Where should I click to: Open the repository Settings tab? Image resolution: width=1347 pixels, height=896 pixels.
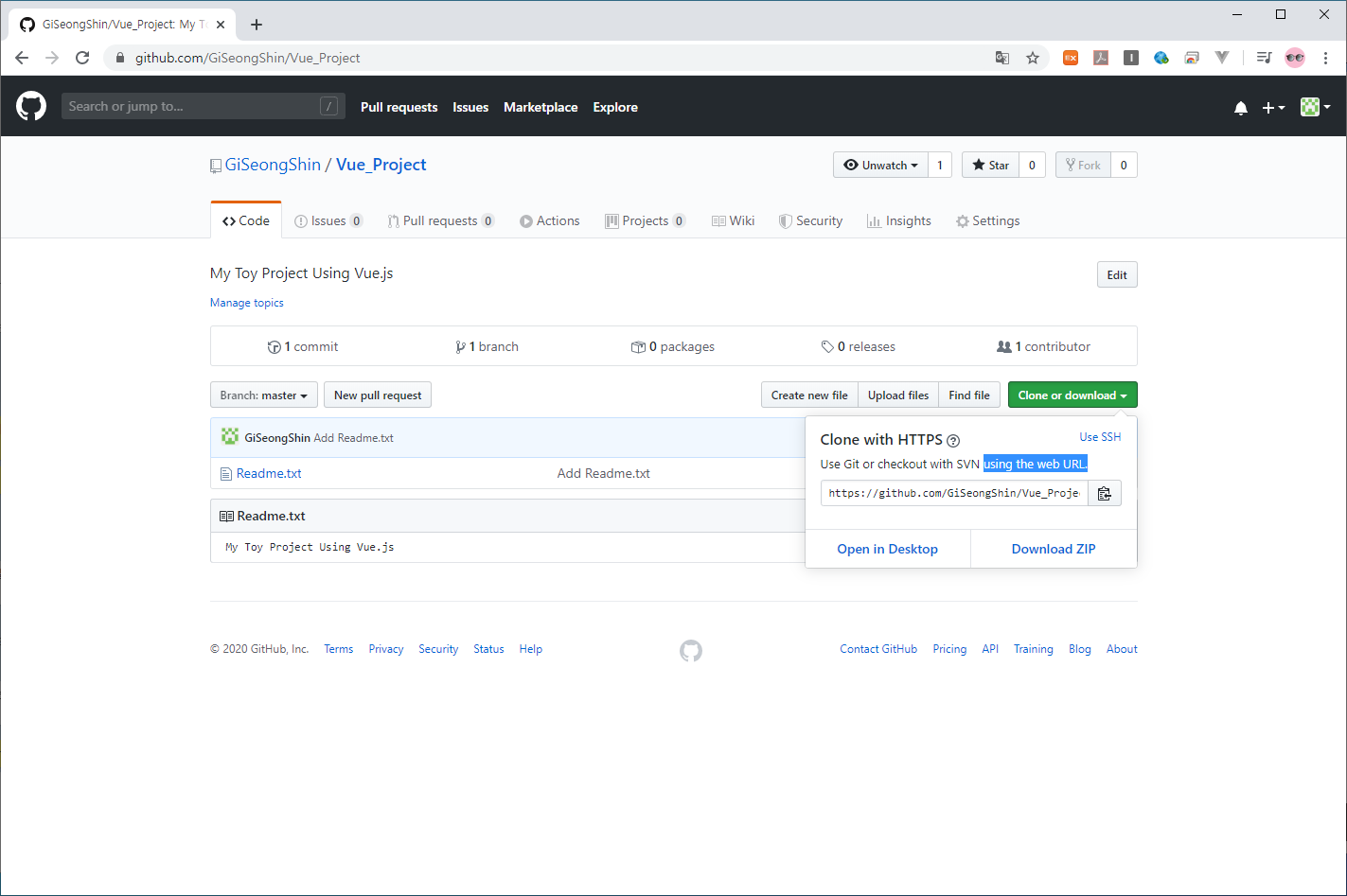pyautogui.click(x=987, y=220)
